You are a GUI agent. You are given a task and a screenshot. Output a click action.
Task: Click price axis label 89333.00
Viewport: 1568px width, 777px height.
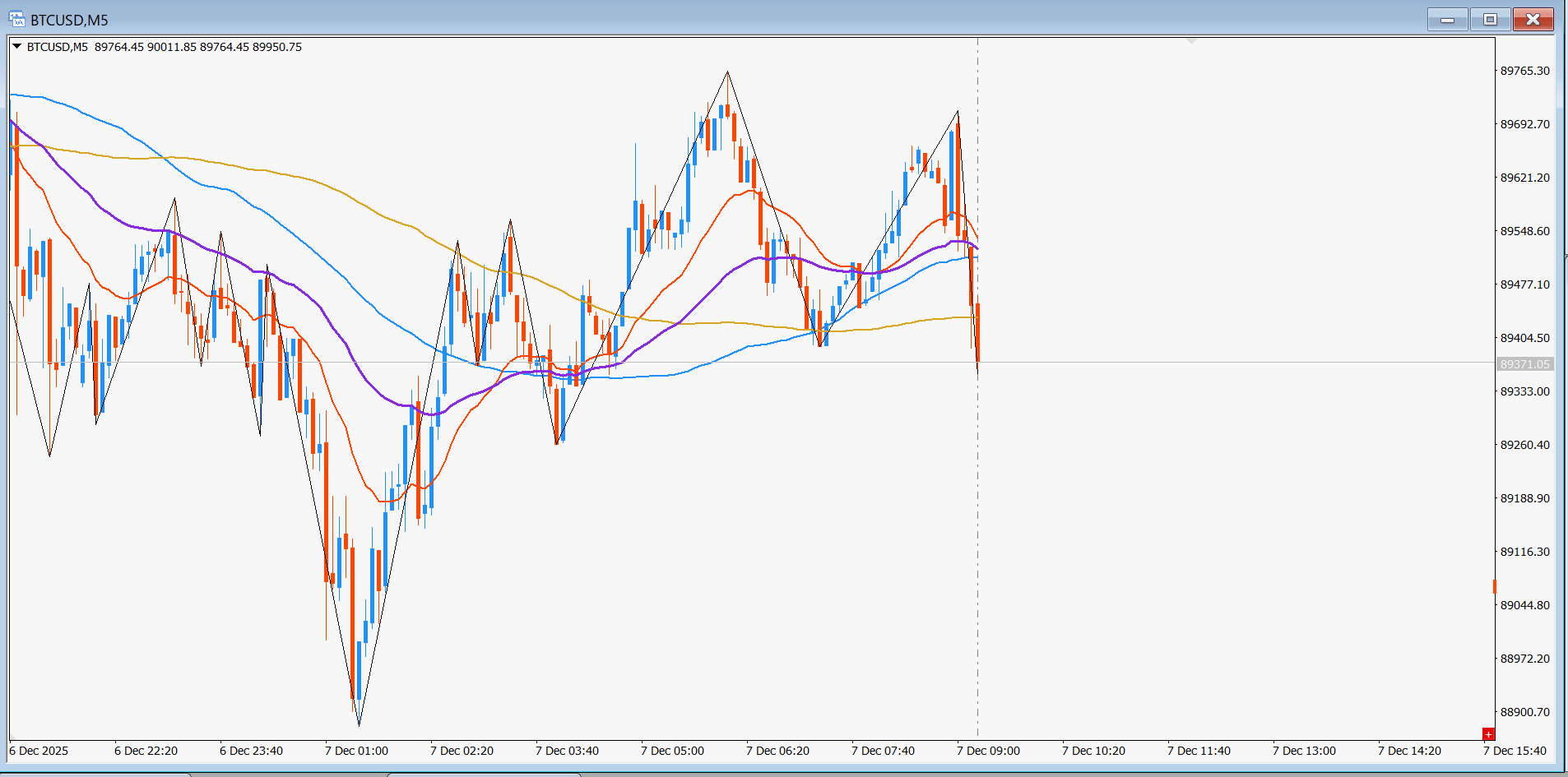tap(1524, 391)
